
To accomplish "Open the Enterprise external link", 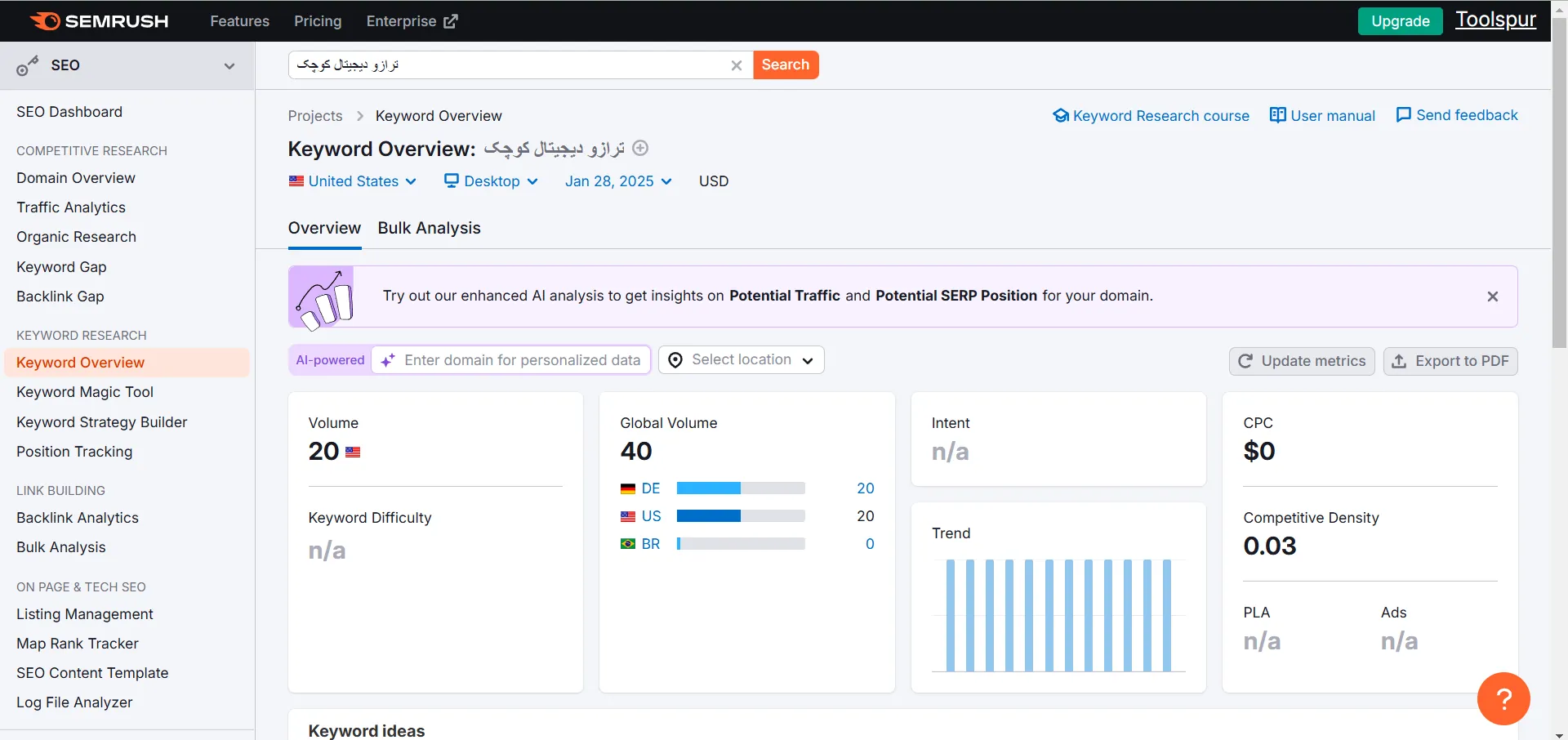I will 412,21.
